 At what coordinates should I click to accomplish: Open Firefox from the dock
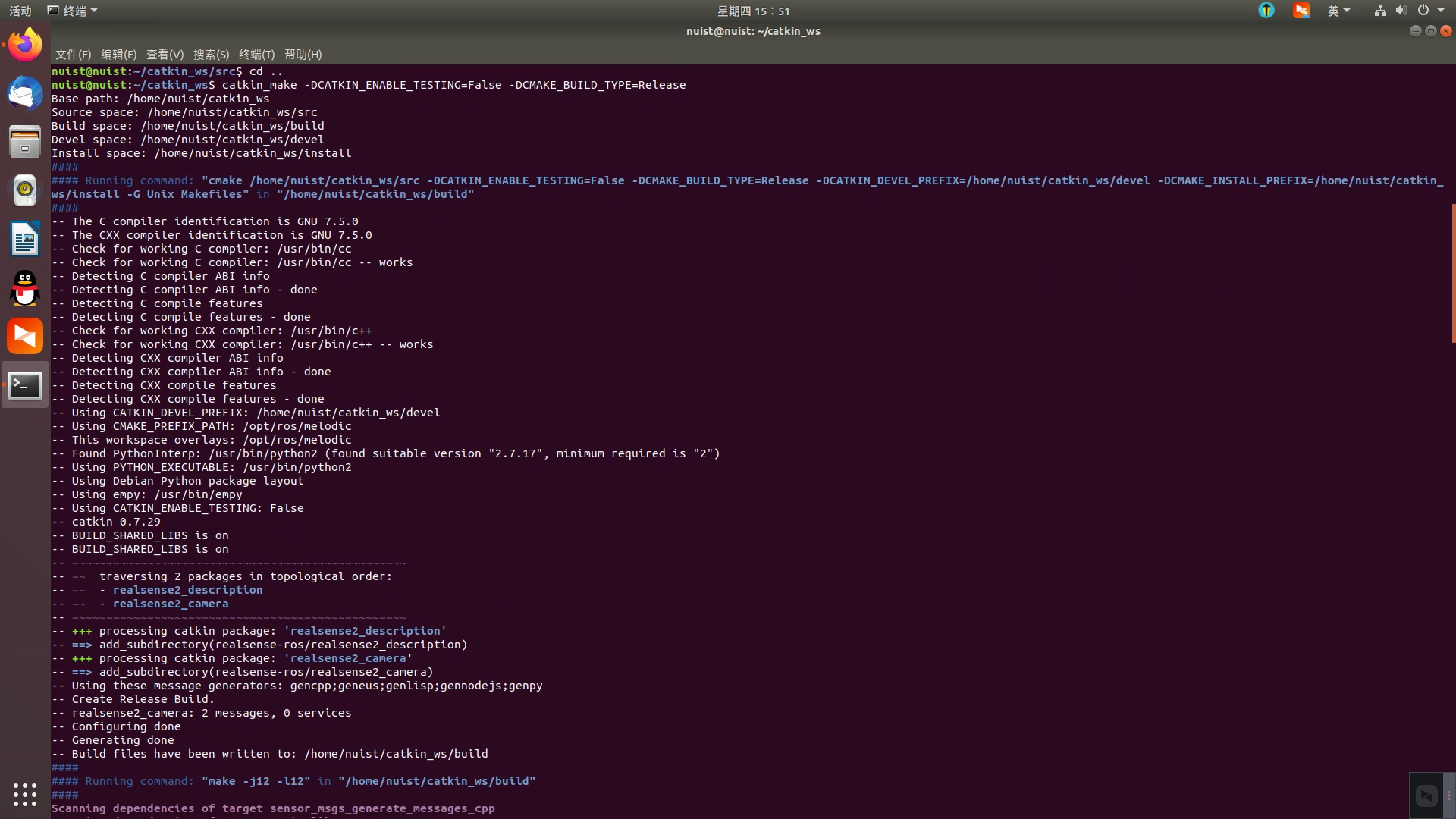pyautogui.click(x=25, y=45)
